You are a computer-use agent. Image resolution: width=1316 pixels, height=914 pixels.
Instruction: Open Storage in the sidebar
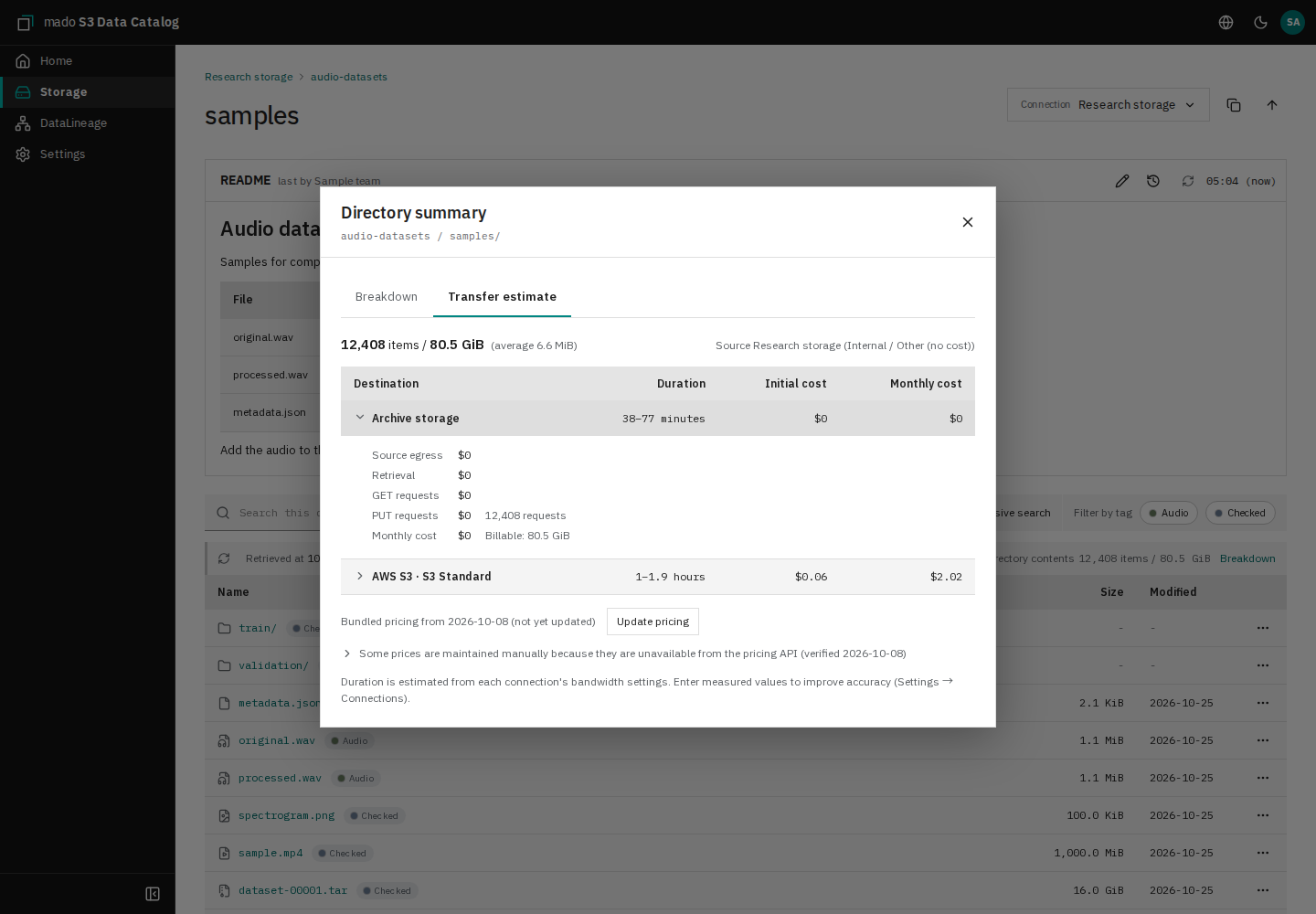click(x=88, y=92)
